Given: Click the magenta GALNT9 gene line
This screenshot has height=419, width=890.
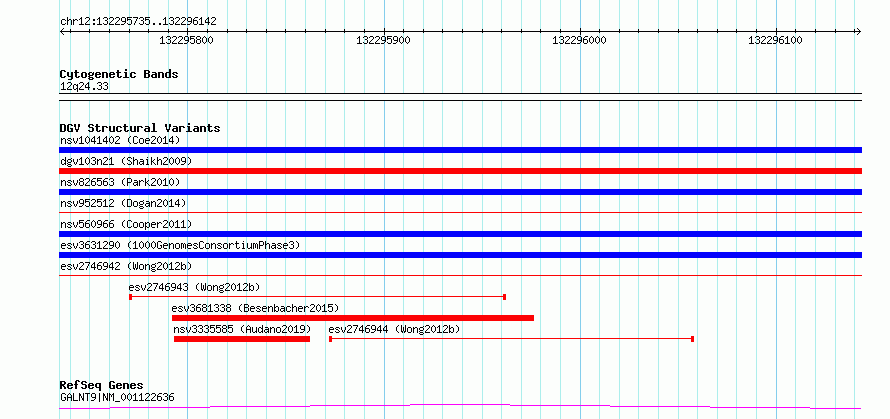Looking at the screenshot, I should coord(460,407).
